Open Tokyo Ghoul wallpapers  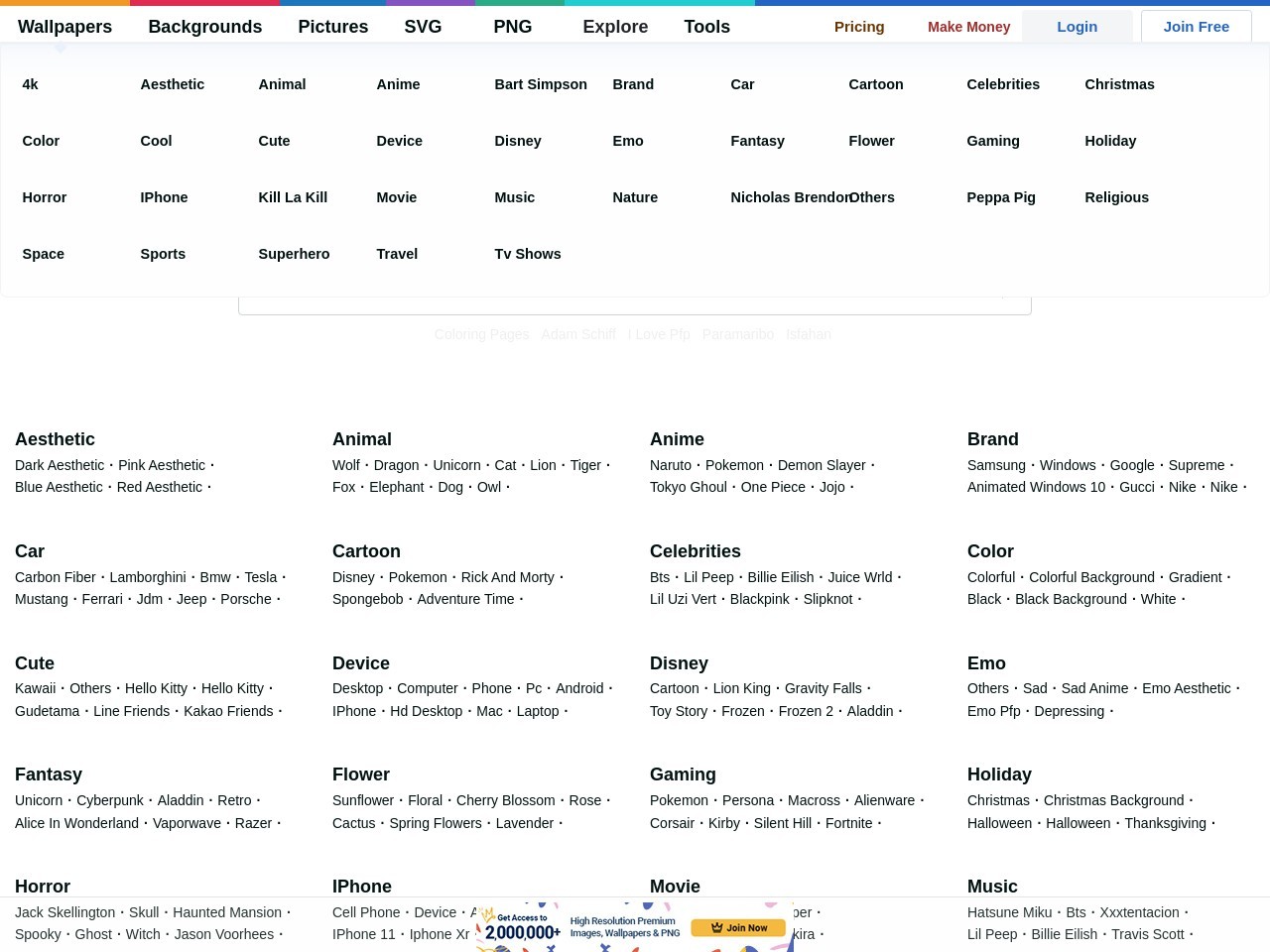coord(689,487)
